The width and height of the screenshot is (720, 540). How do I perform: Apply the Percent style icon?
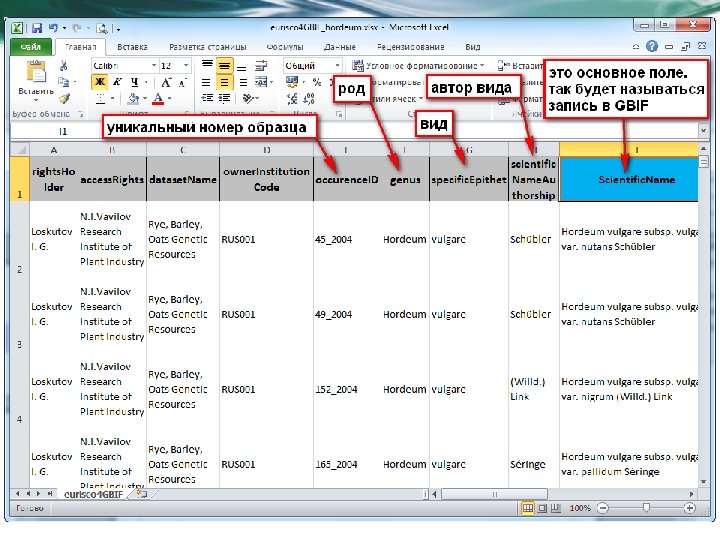pos(316,83)
